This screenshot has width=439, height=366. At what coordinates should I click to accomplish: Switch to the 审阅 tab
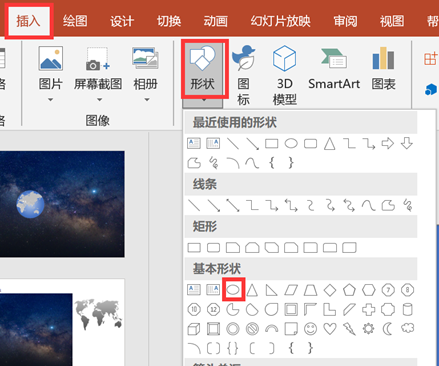click(345, 21)
